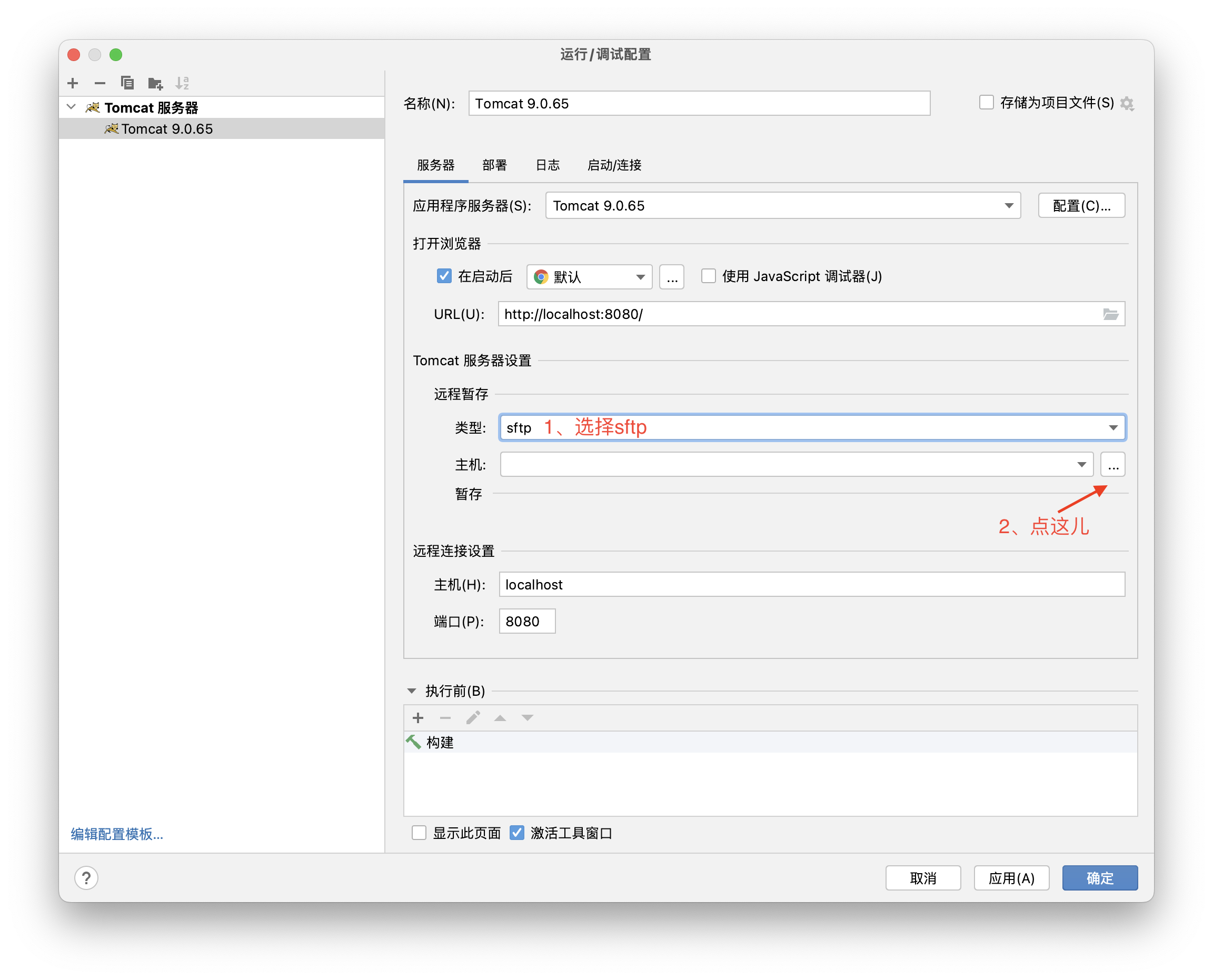Add a before-launch task with plus icon

point(419,718)
